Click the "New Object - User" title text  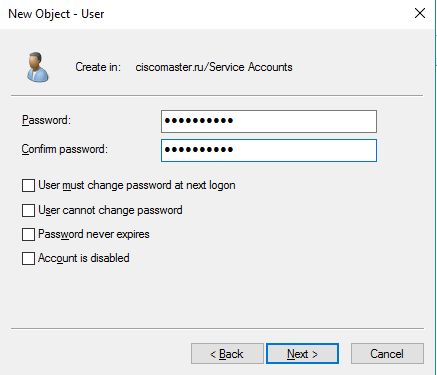(56, 14)
